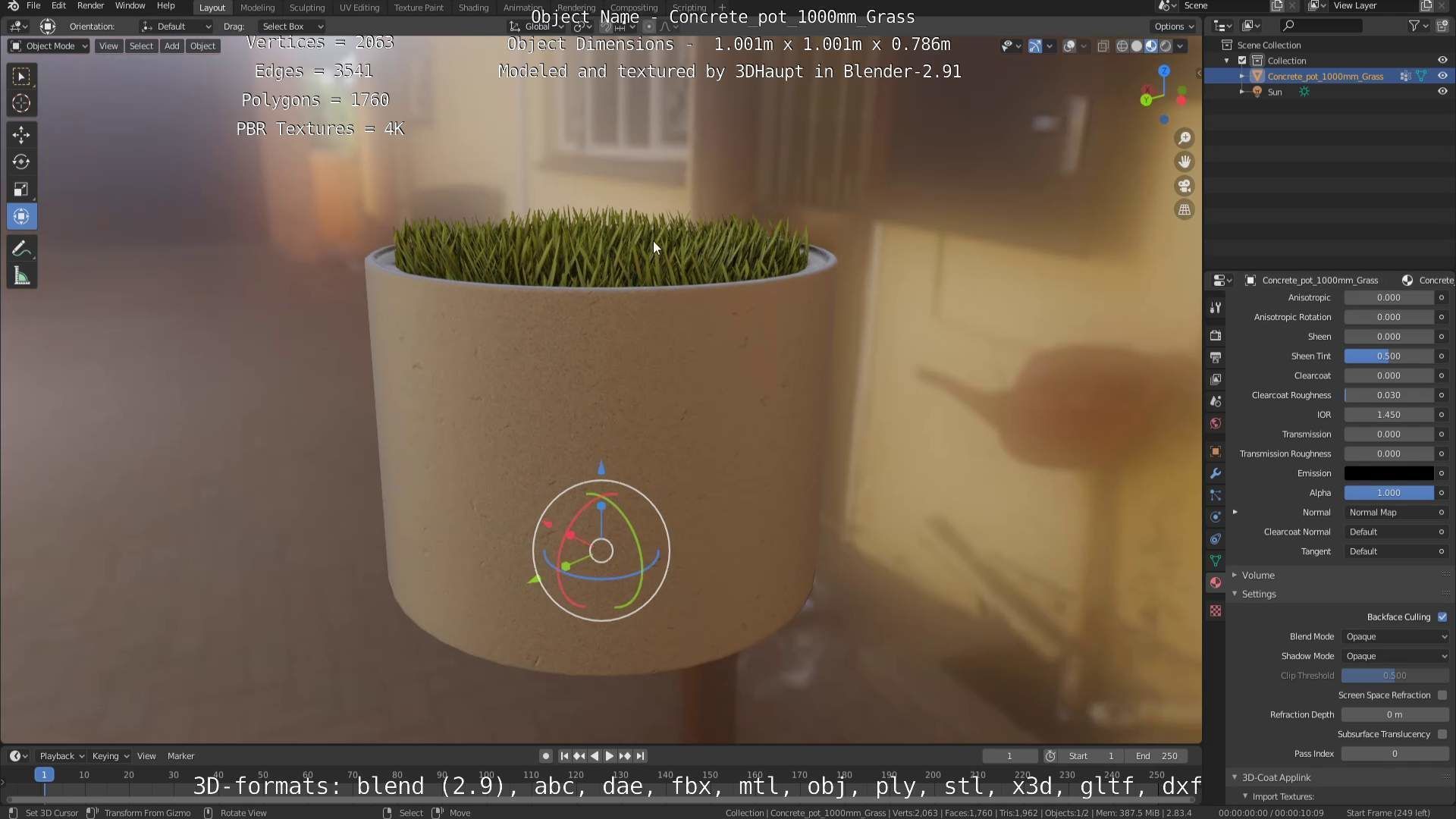Choose the Scale tool

(x=21, y=190)
